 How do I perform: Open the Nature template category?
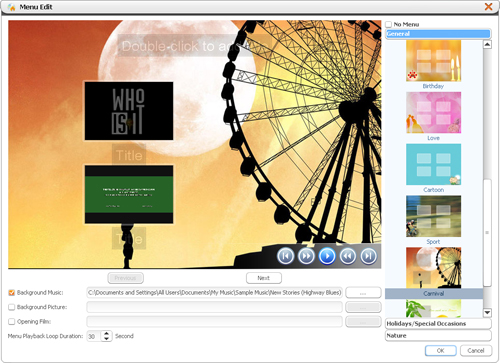[x=438, y=336]
